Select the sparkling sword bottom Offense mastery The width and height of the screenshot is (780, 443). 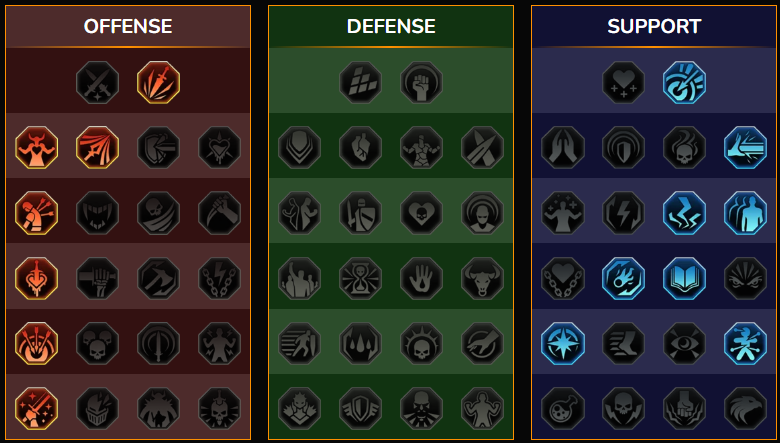pyautogui.click(x=36, y=409)
